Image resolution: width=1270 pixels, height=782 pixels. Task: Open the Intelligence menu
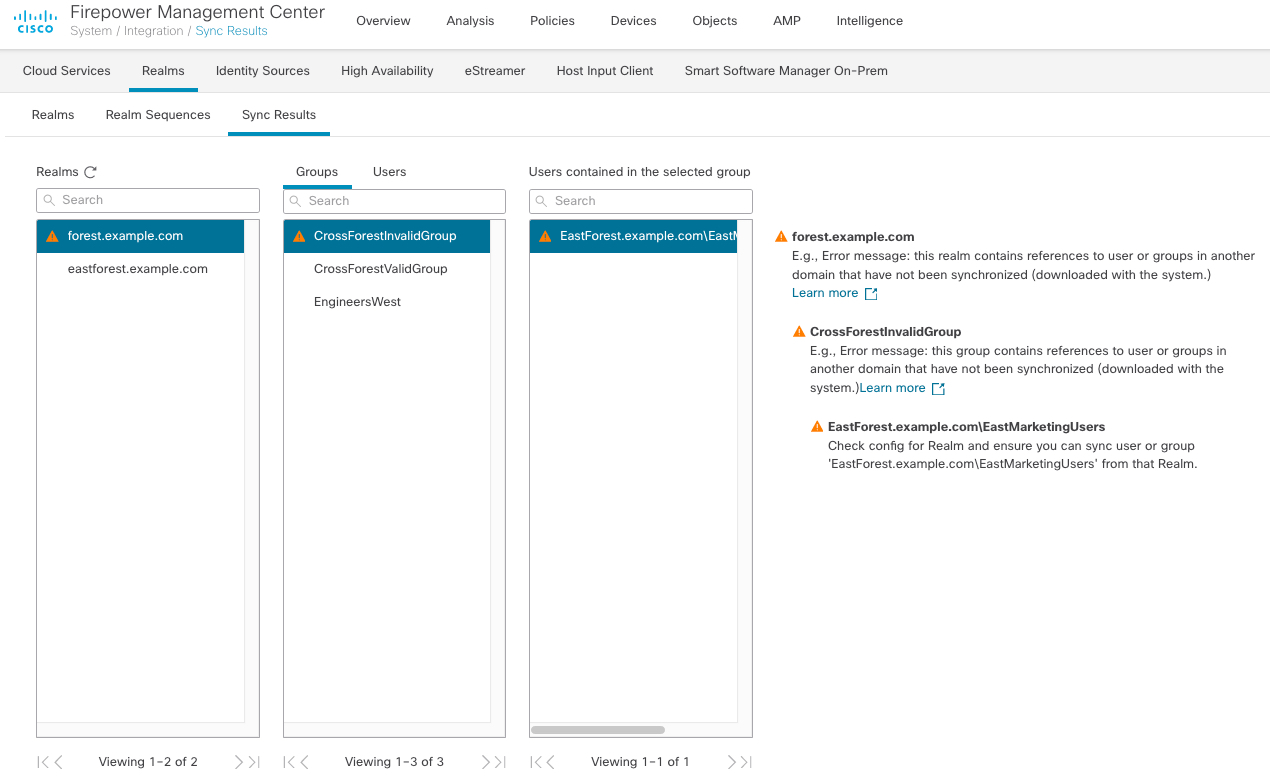869,21
